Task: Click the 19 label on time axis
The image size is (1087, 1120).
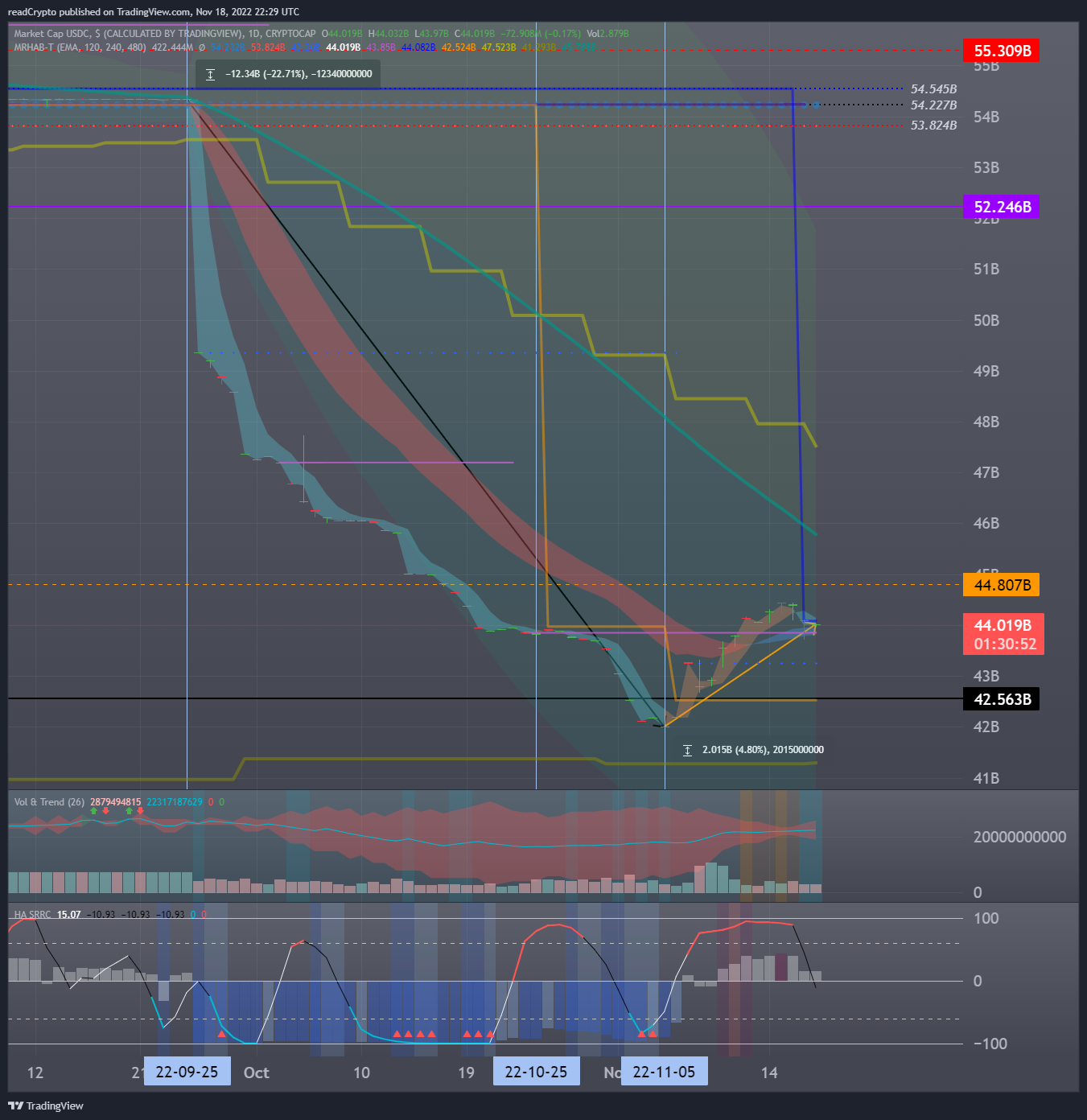Action: click(467, 1073)
